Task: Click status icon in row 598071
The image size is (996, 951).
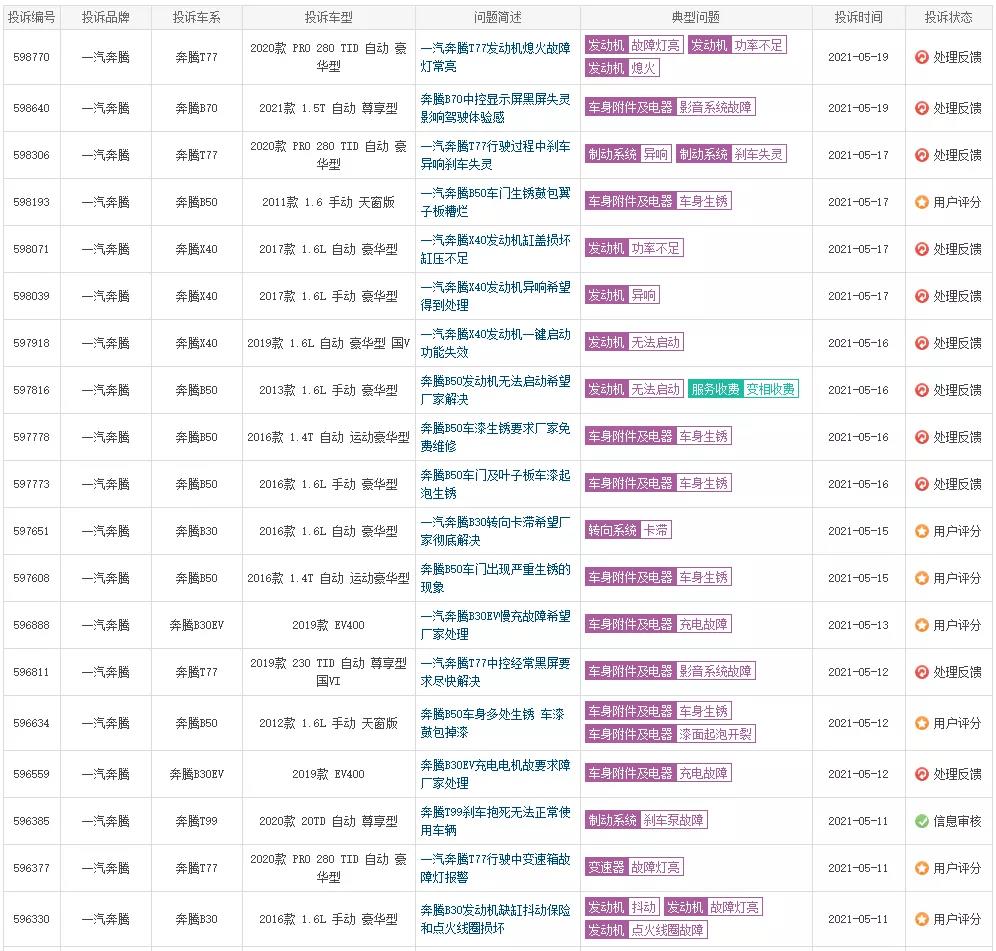Action: click(921, 249)
